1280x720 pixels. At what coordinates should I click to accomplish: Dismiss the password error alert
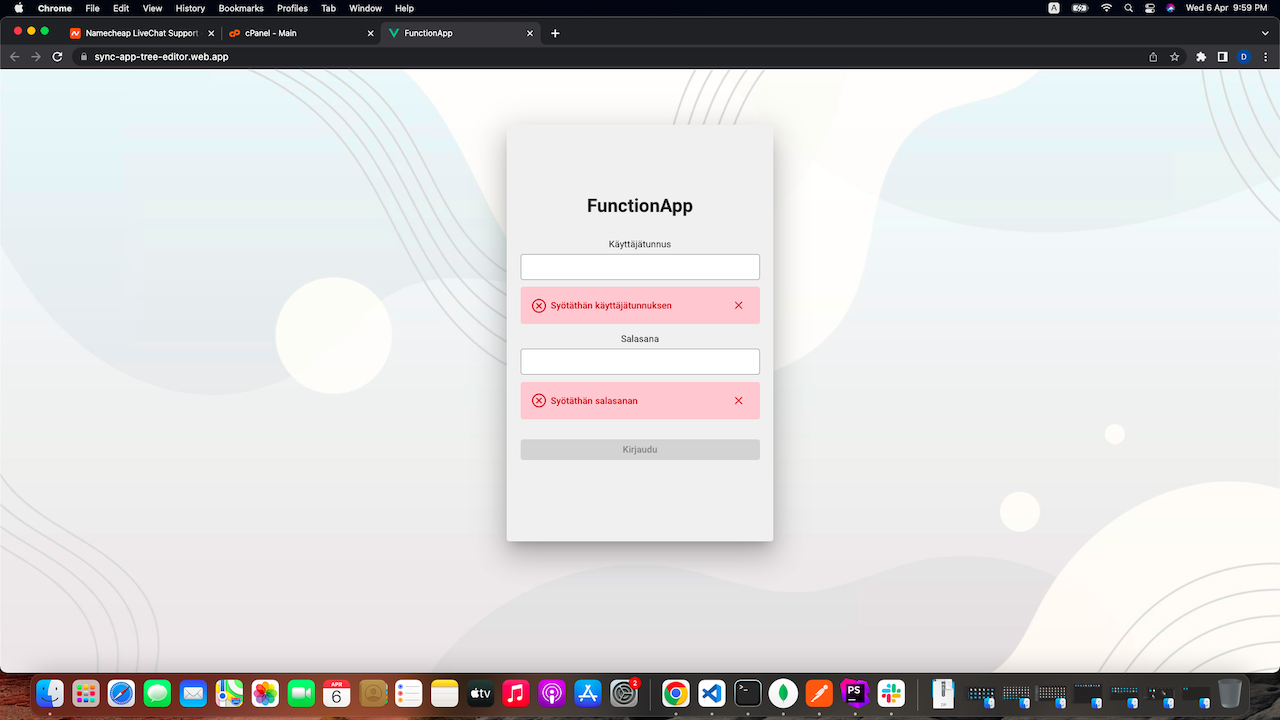pyautogui.click(x=738, y=400)
